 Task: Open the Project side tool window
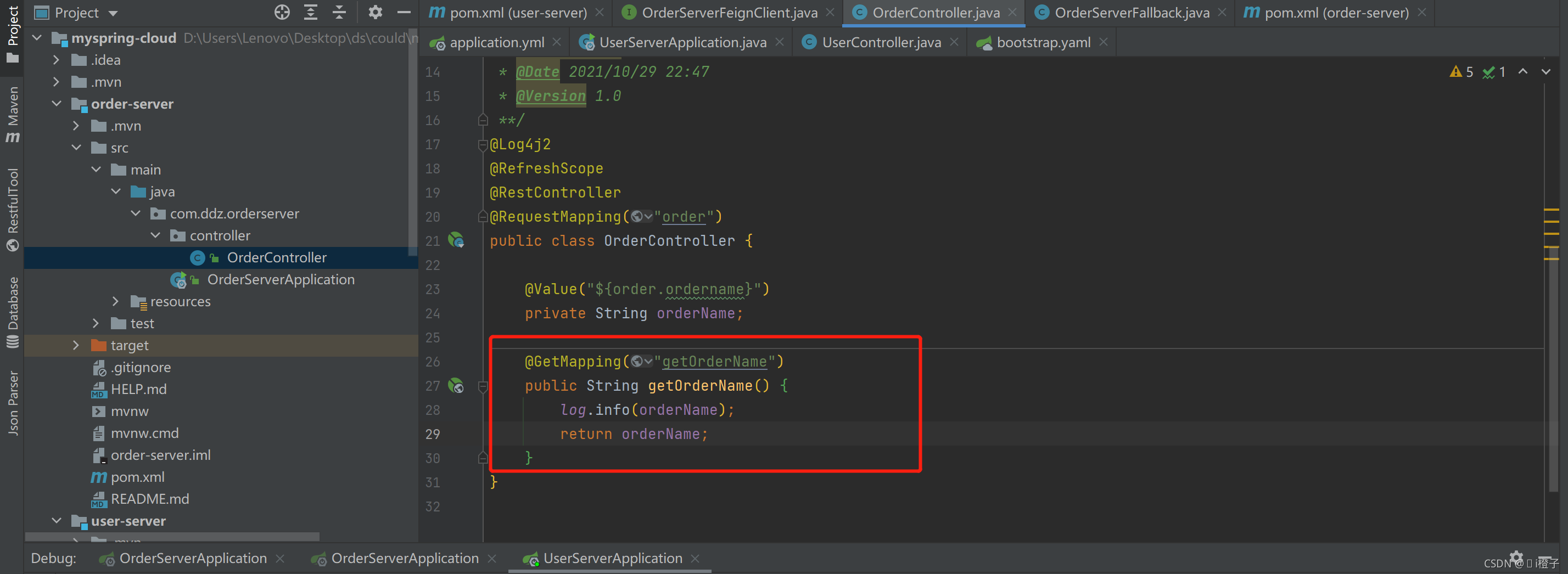click(12, 35)
